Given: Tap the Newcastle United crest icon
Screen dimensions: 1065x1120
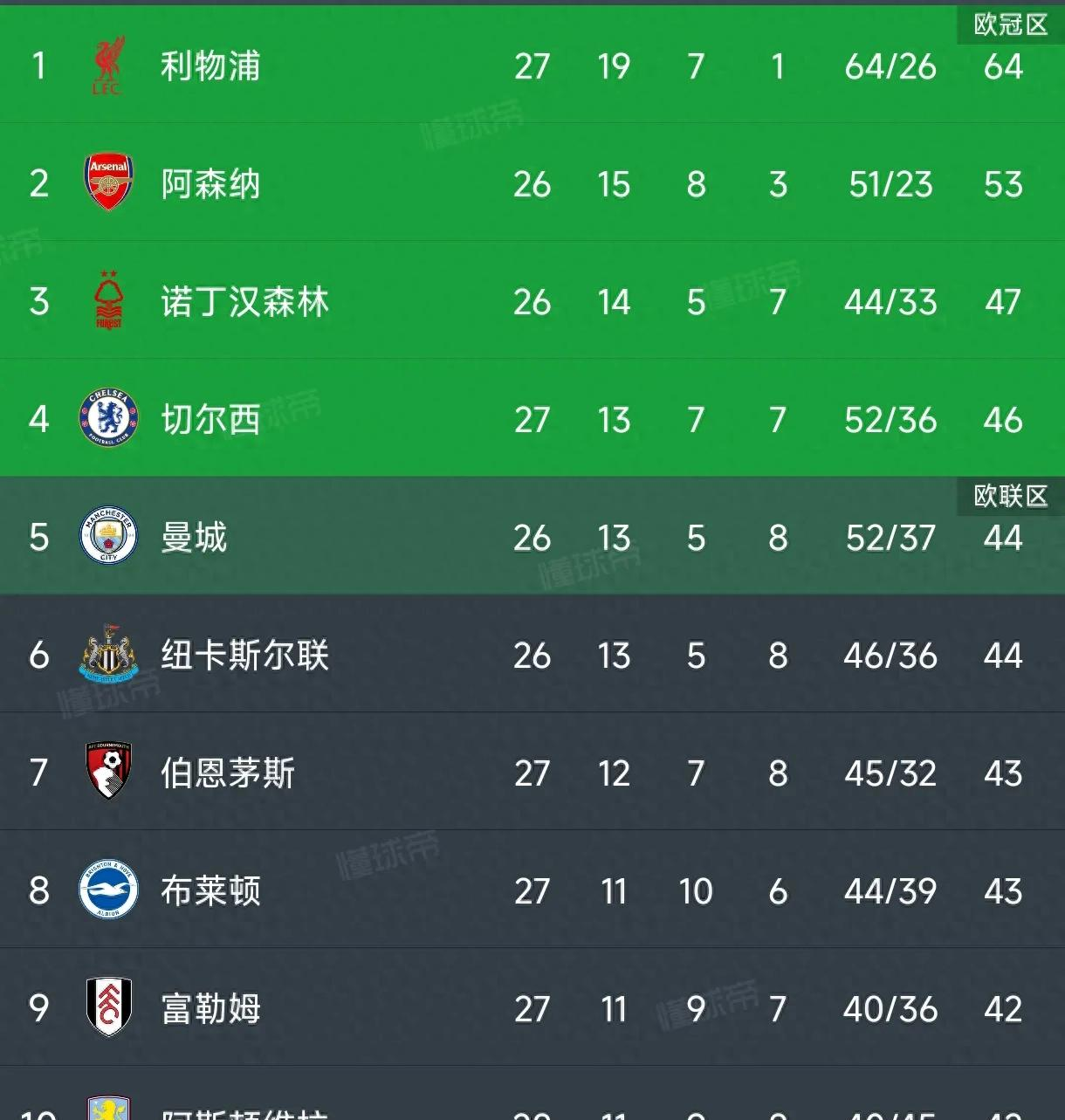Looking at the screenshot, I should coord(109,655).
